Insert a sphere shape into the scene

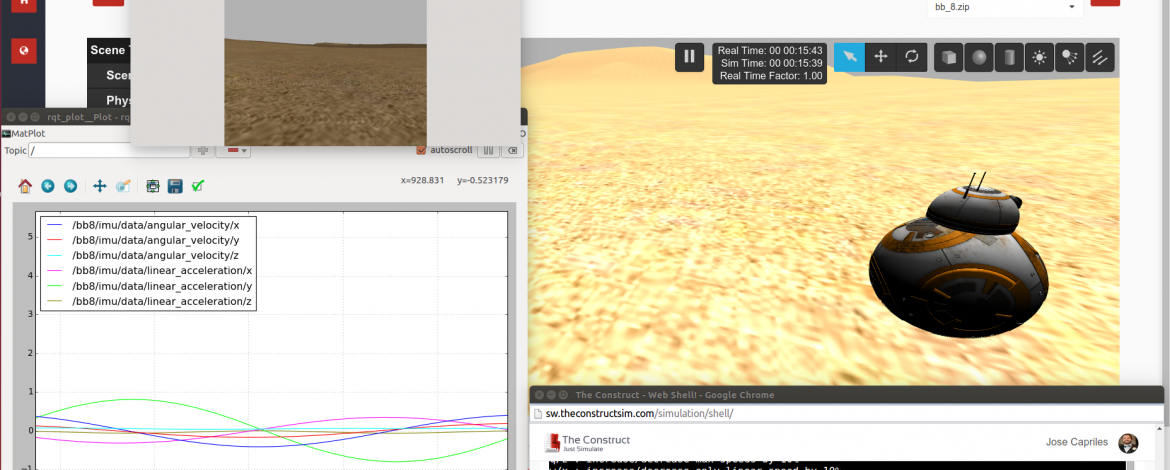pyautogui.click(x=979, y=57)
